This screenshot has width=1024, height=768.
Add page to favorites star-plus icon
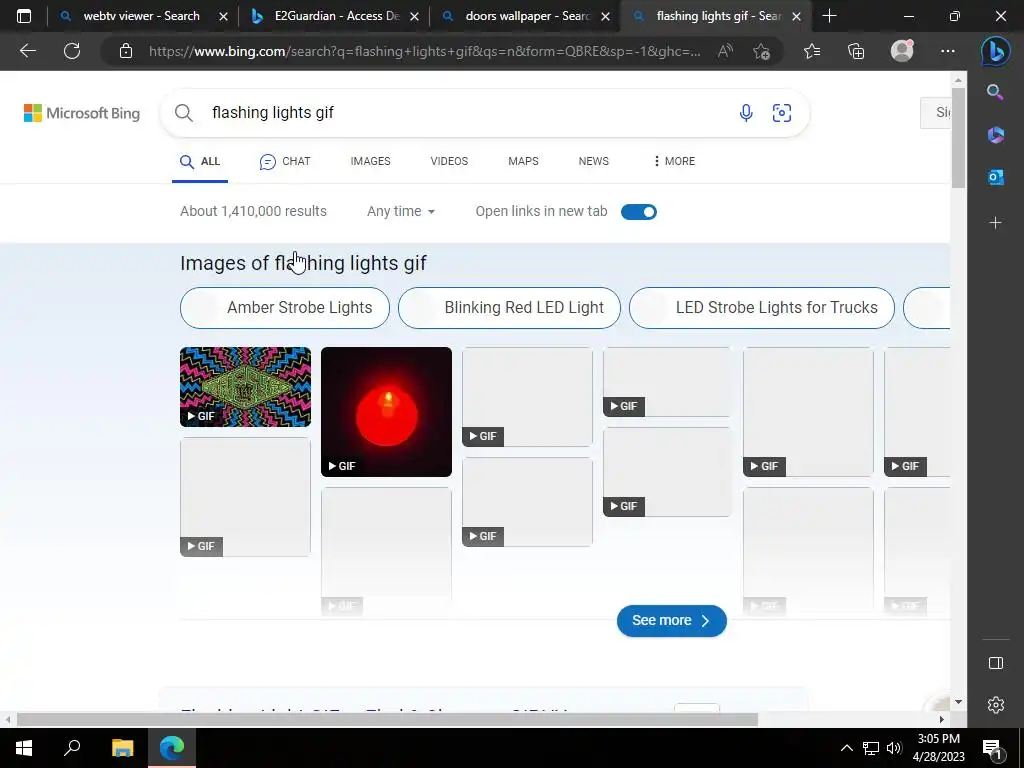coord(761,51)
